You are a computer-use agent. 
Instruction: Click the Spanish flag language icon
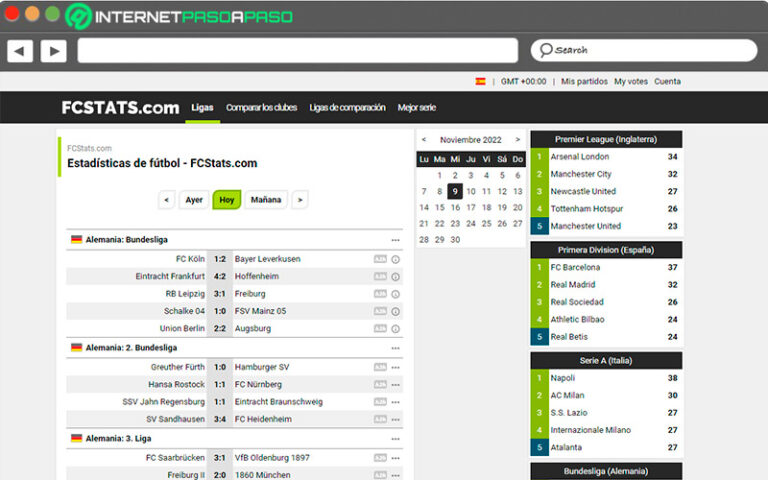coord(481,81)
